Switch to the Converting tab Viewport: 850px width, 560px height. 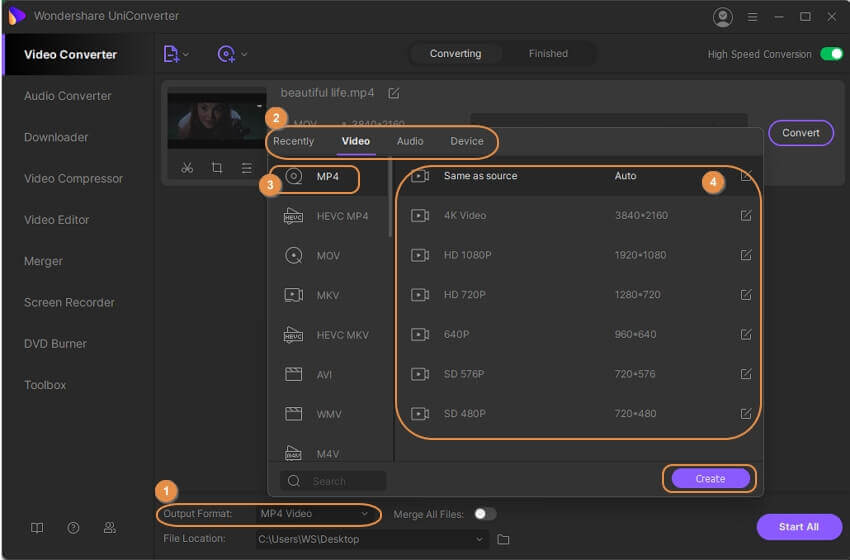(x=455, y=54)
